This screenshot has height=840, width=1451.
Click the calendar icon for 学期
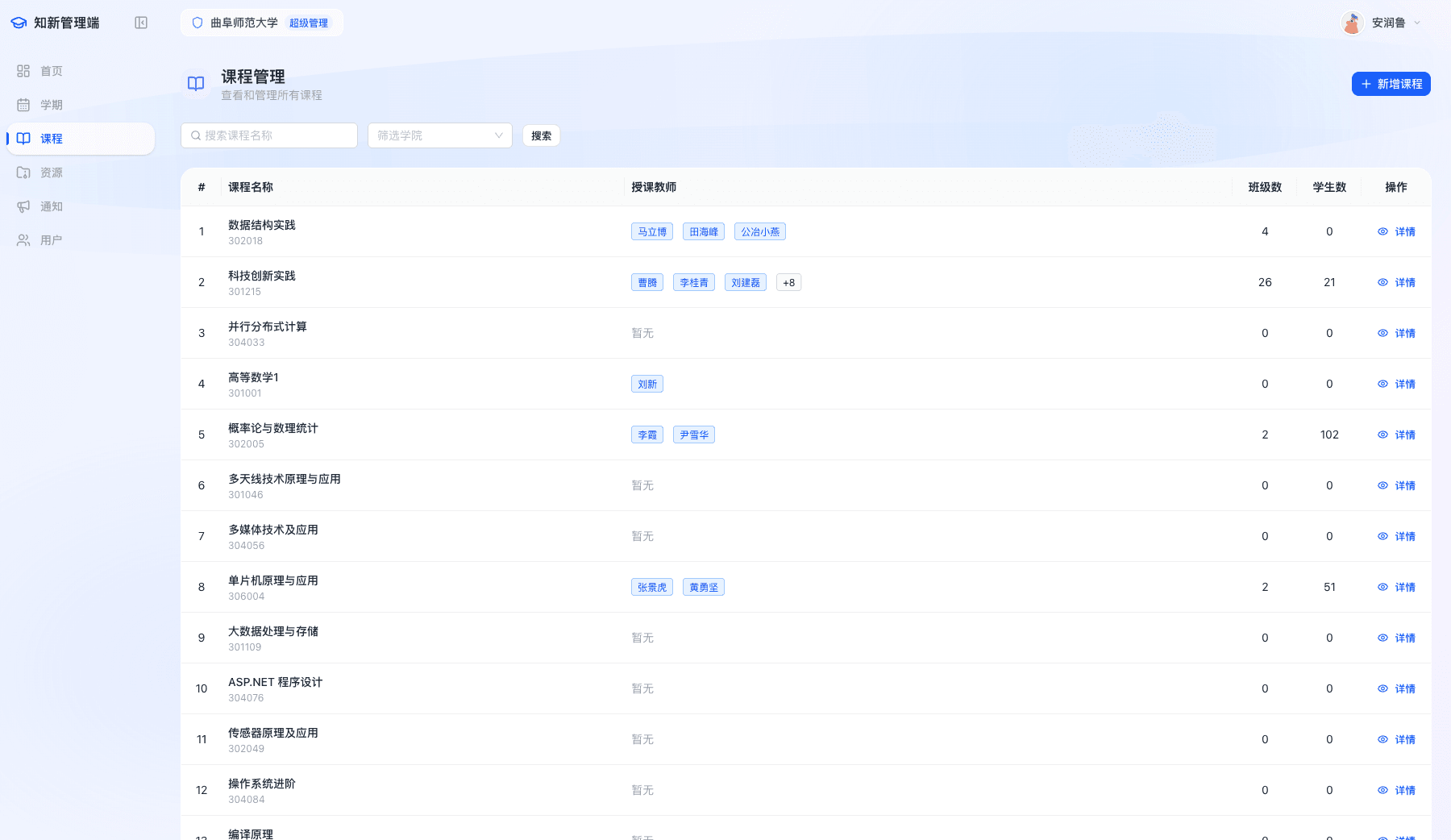point(23,105)
